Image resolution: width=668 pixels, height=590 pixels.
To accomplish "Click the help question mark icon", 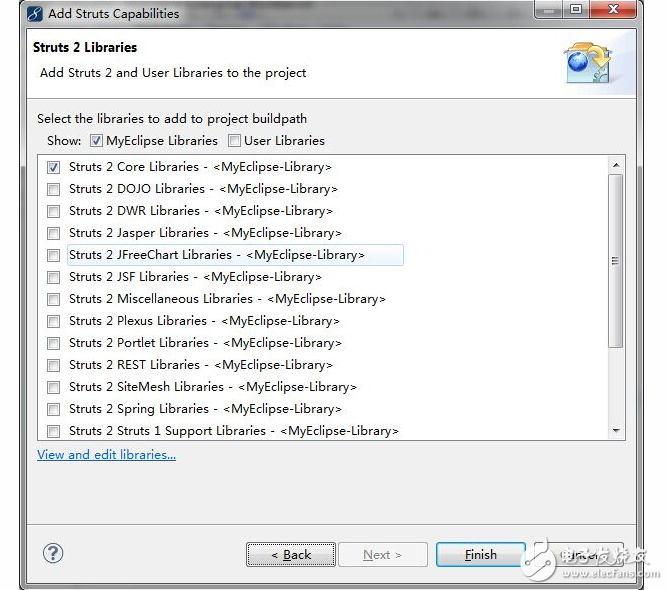I will 53,553.
